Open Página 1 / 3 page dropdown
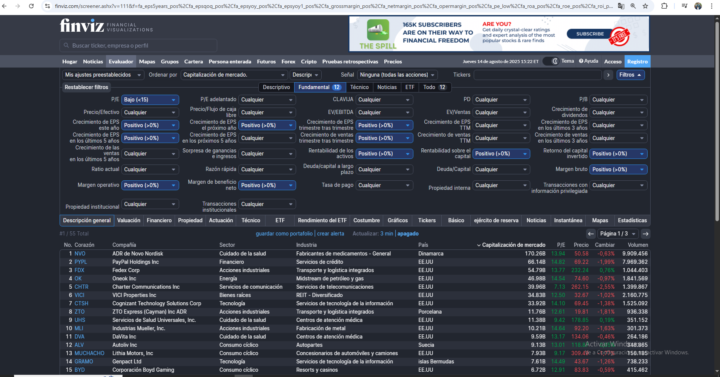This screenshot has width=720, height=377. (x=618, y=234)
